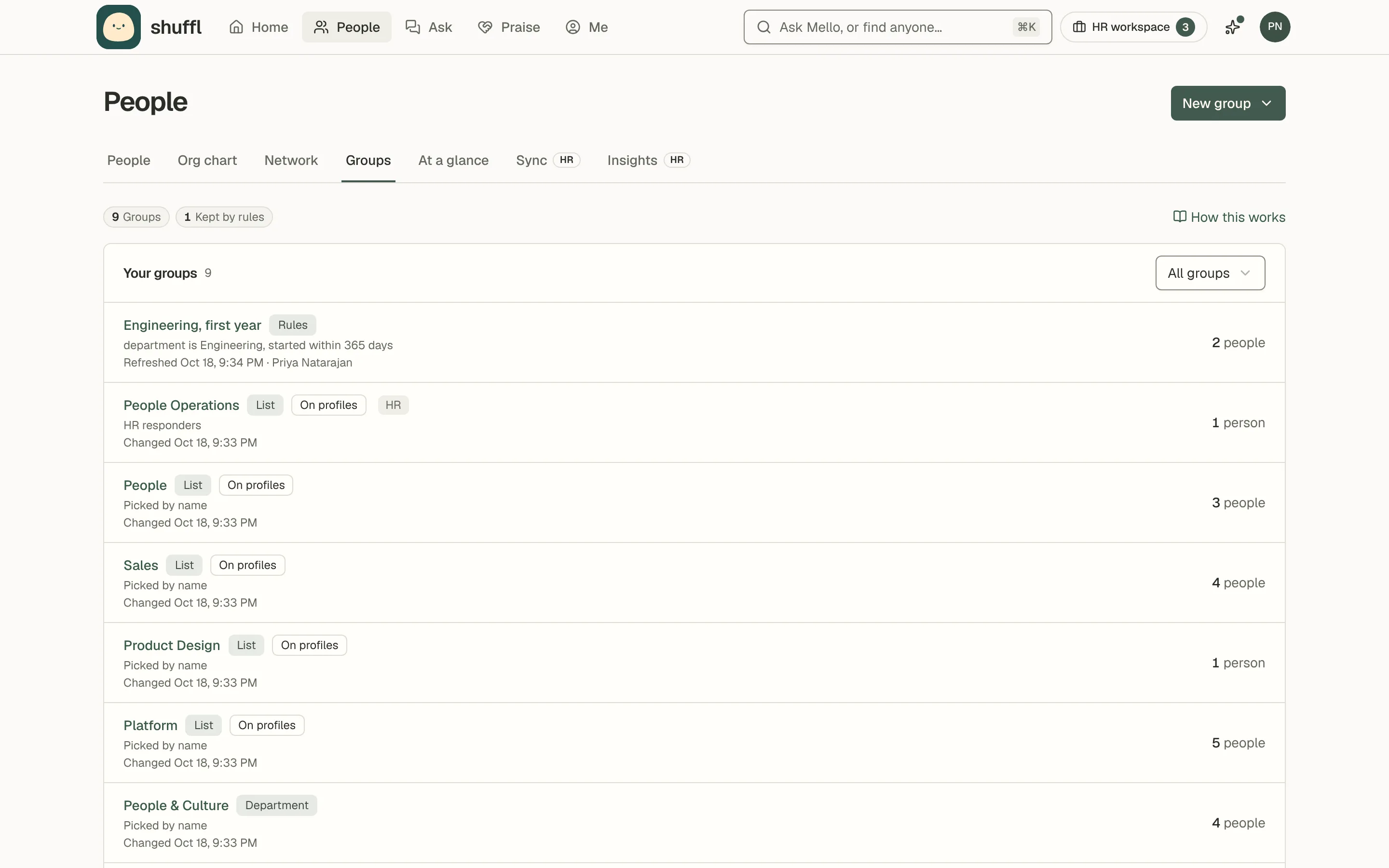The height and width of the screenshot is (868, 1389).
Task: Open the sparkle notifications icon
Action: click(1233, 27)
